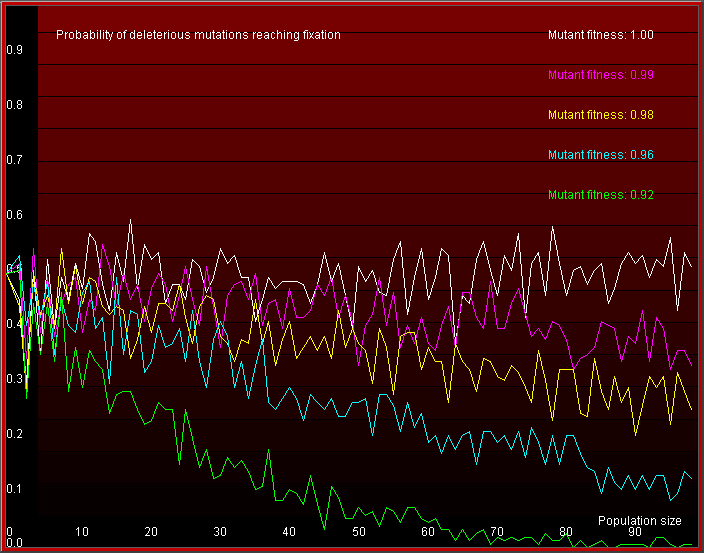Click the cyan 'Mutant fitness: 0.96' legend entry
Screen dimensions: 704x553
coord(600,155)
